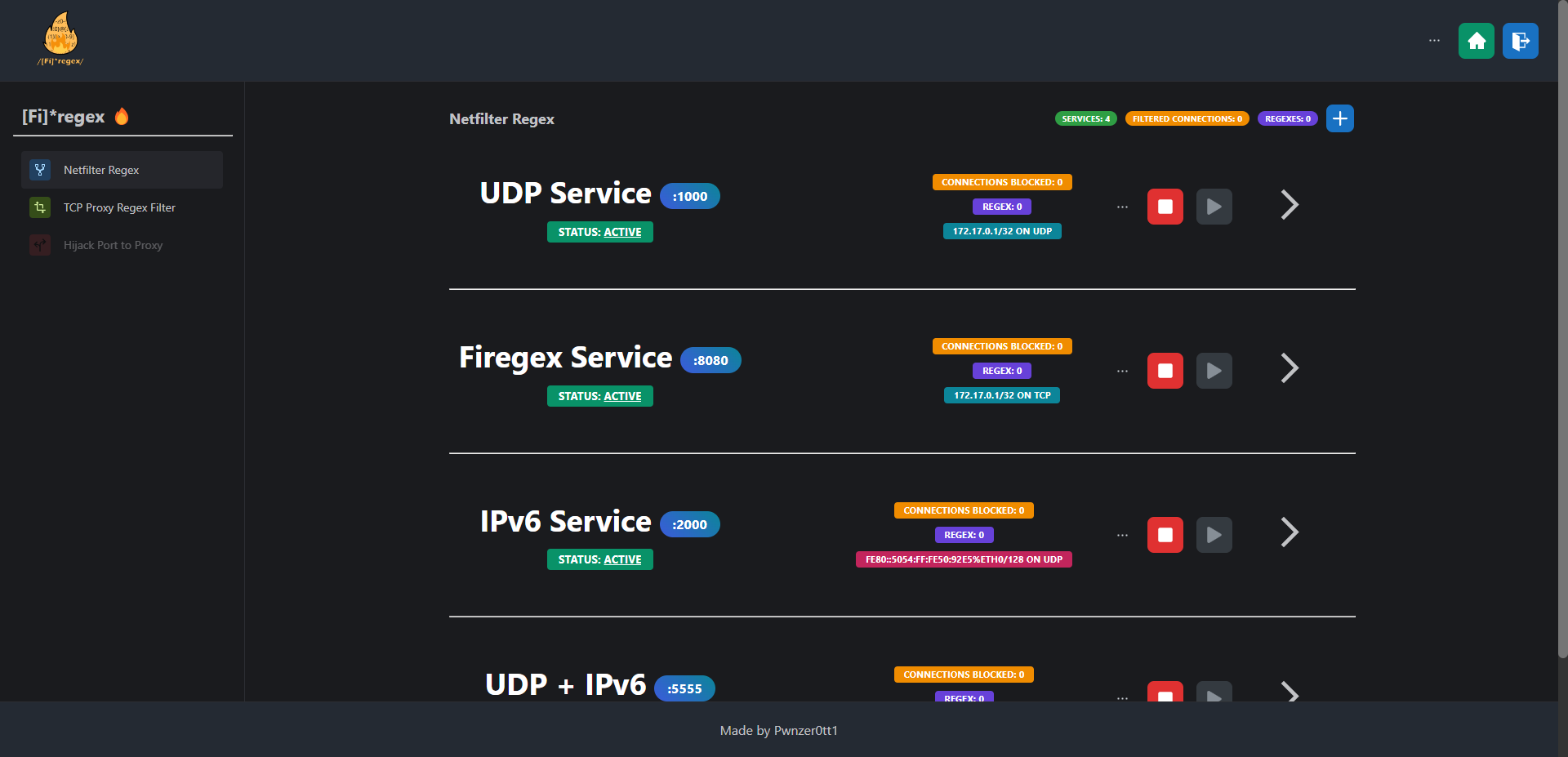The image size is (1568, 757).
Task: Click the home icon in the top bar
Action: [x=1477, y=40]
